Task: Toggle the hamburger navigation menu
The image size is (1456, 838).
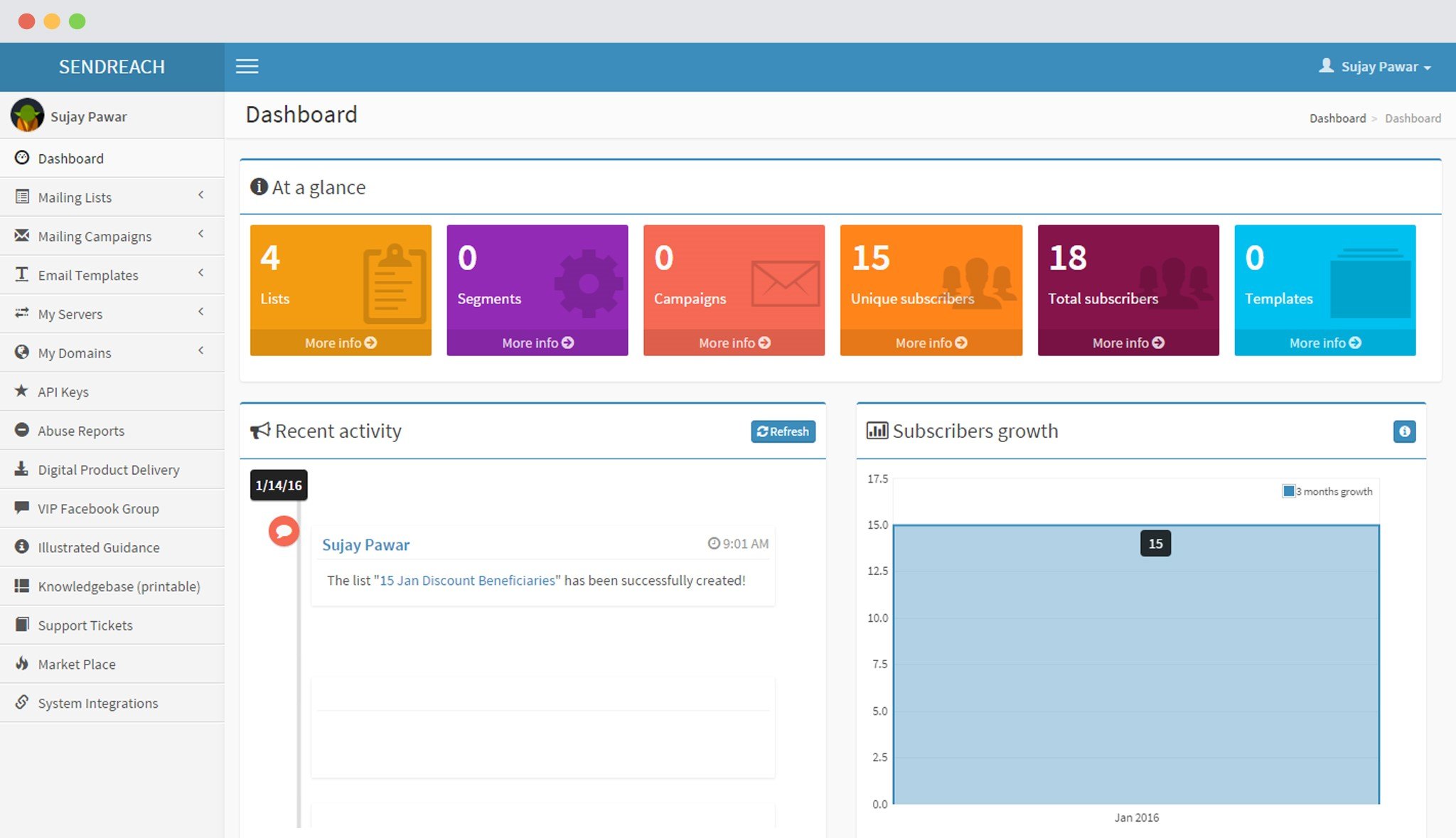Action: pos(247,66)
